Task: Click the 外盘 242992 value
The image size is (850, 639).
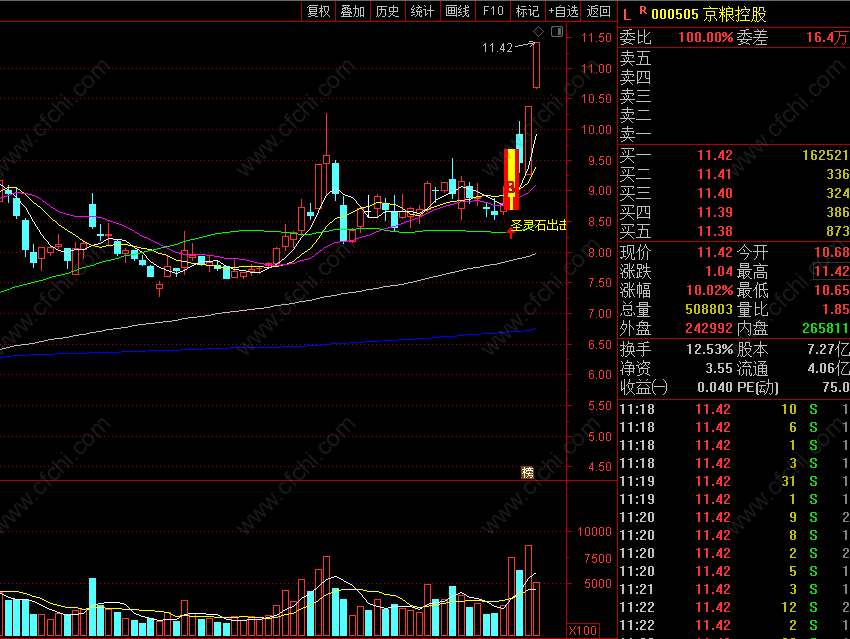Action: tap(709, 328)
